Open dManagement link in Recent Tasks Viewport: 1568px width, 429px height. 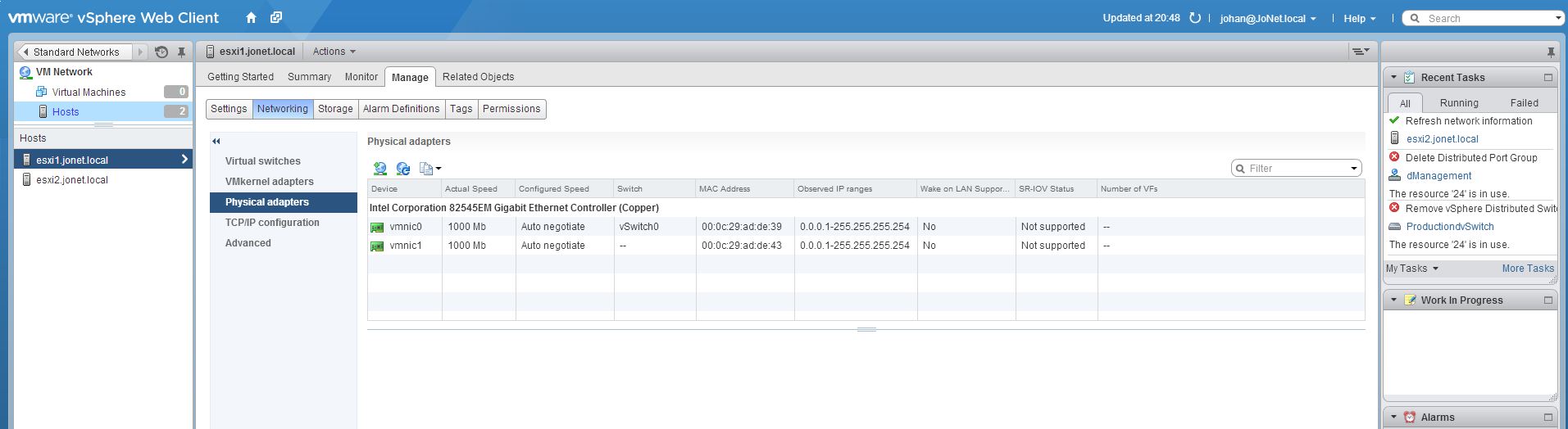pyautogui.click(x=1438, y=175)
